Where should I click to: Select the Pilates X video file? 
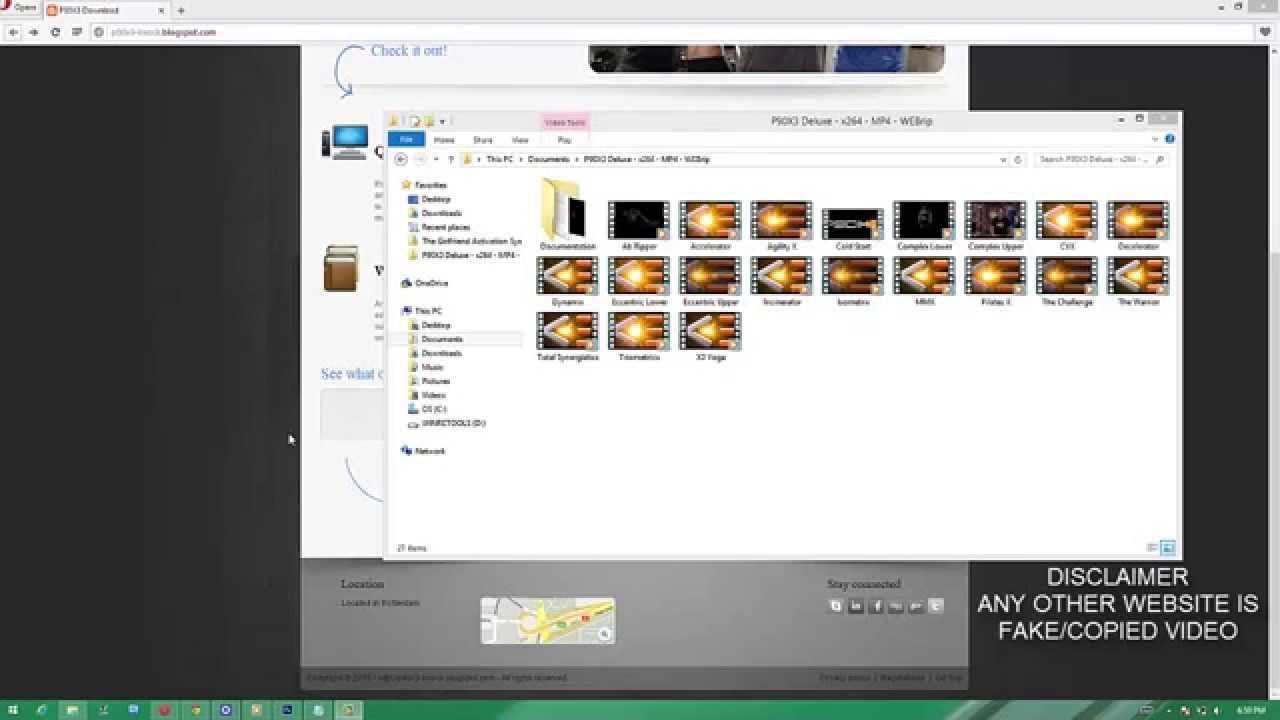(995, 281)
